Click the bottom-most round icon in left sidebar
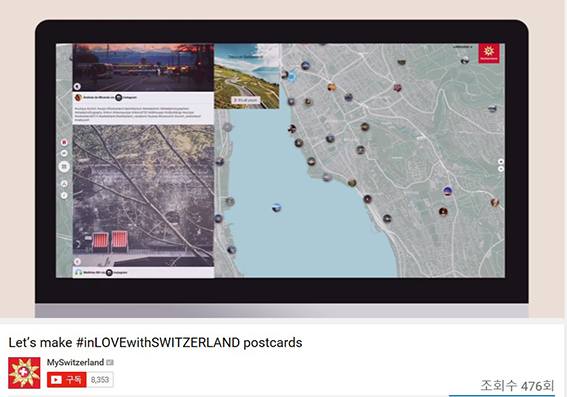 click(x=64, y=195)
